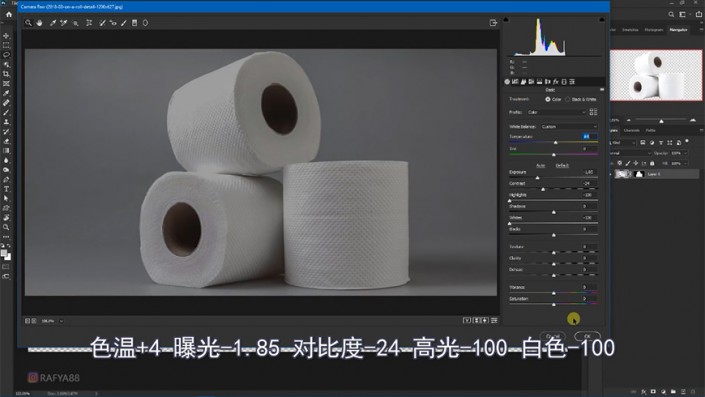Select the Red Eye Removal tool
Image resolution: width=705 pixels, height=397 pixels.
point(113,23)
